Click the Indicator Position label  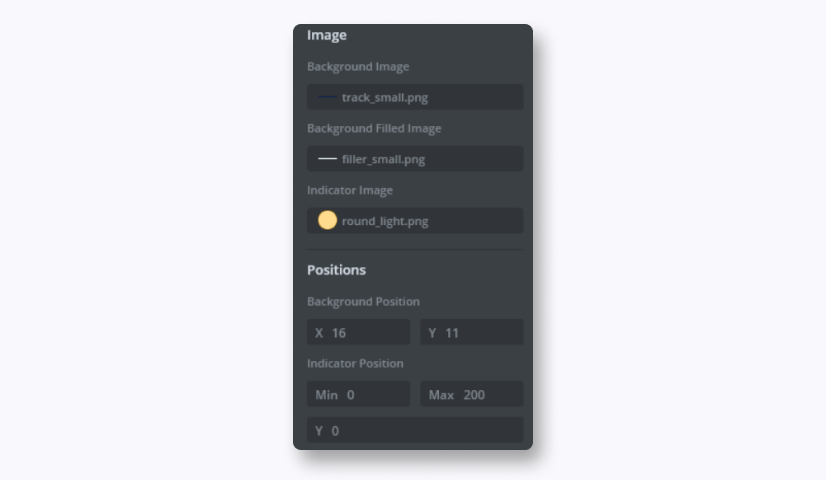[355, 364]
